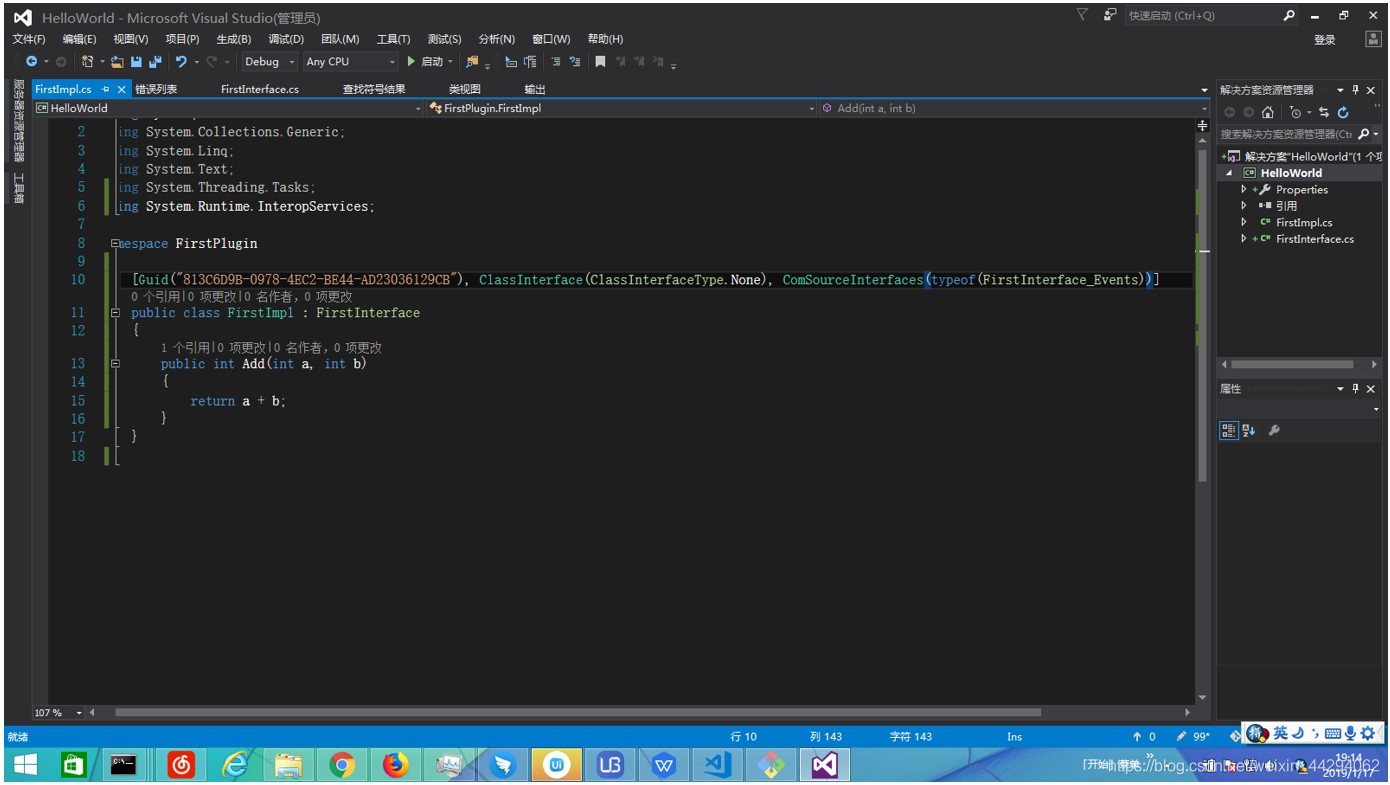This screenshot has width=1390, height=785.
Task: Click the Property Pages wrench icon
Action: coord(1274,431)
